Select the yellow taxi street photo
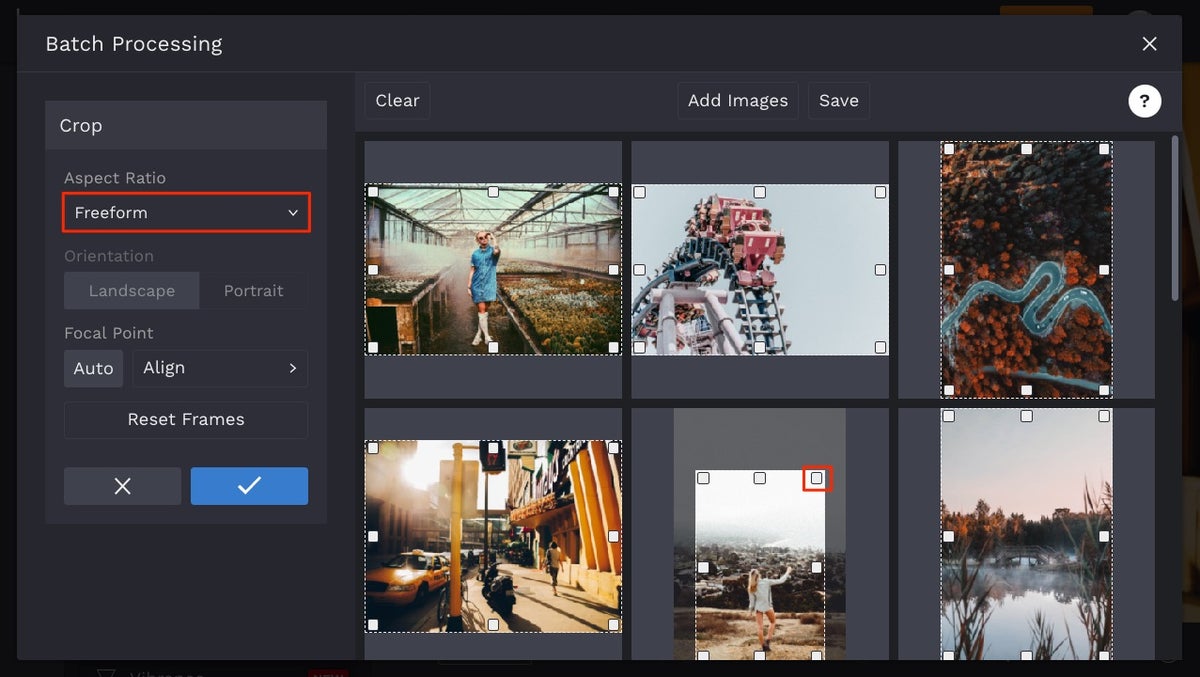Screen dimensions: 1200x677 (x=492, y=537)
